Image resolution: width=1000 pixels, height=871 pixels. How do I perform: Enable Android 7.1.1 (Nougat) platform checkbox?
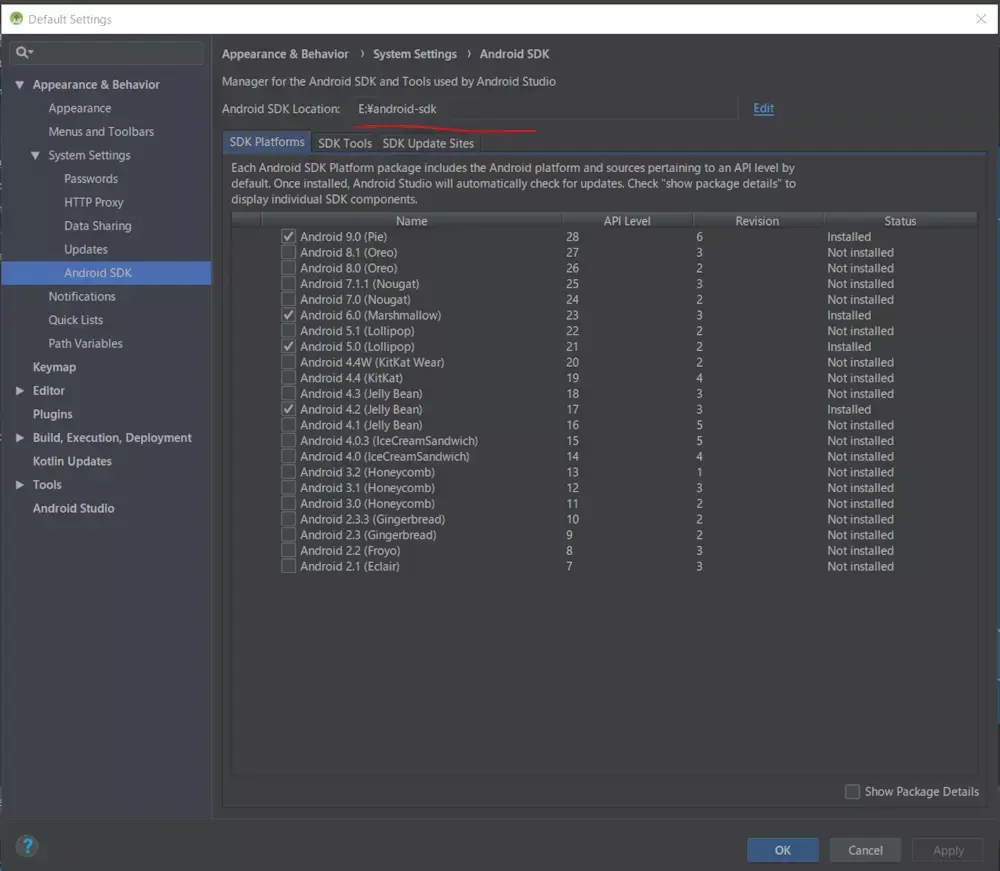coord(288,284)
